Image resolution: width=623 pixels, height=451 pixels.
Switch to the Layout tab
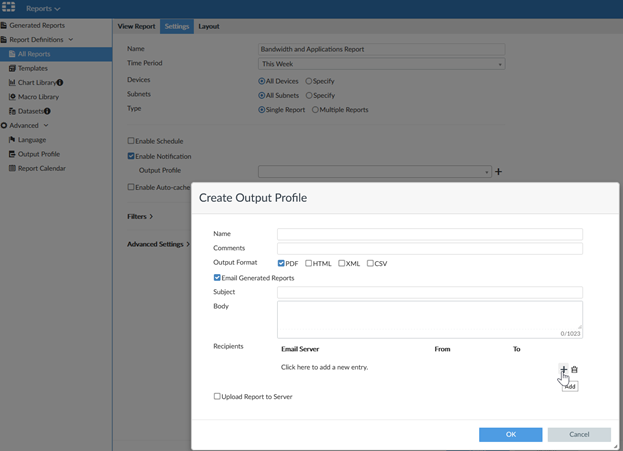(x=209, y=26)
